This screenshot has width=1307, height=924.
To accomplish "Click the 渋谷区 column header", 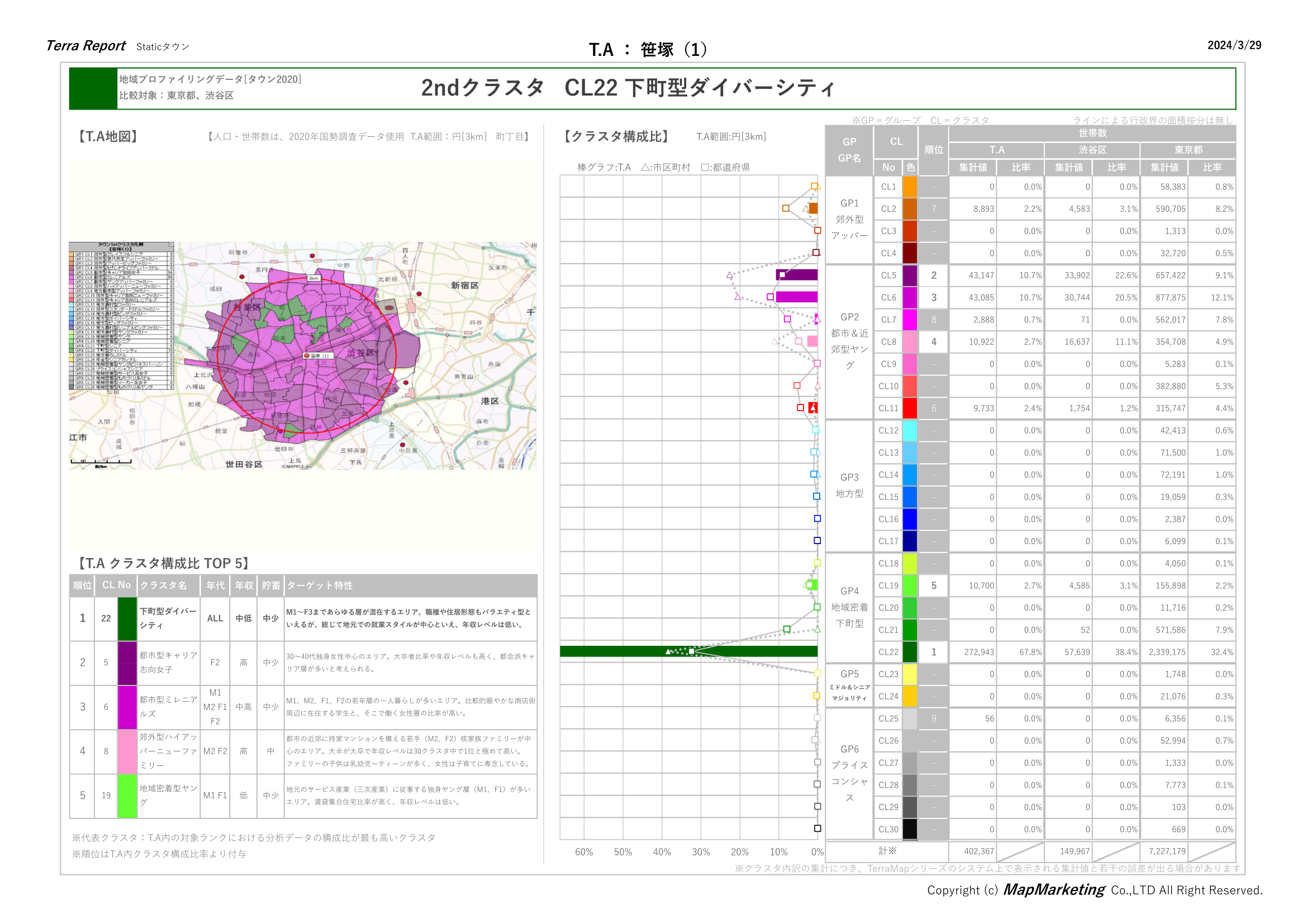I will (1092, 150).
